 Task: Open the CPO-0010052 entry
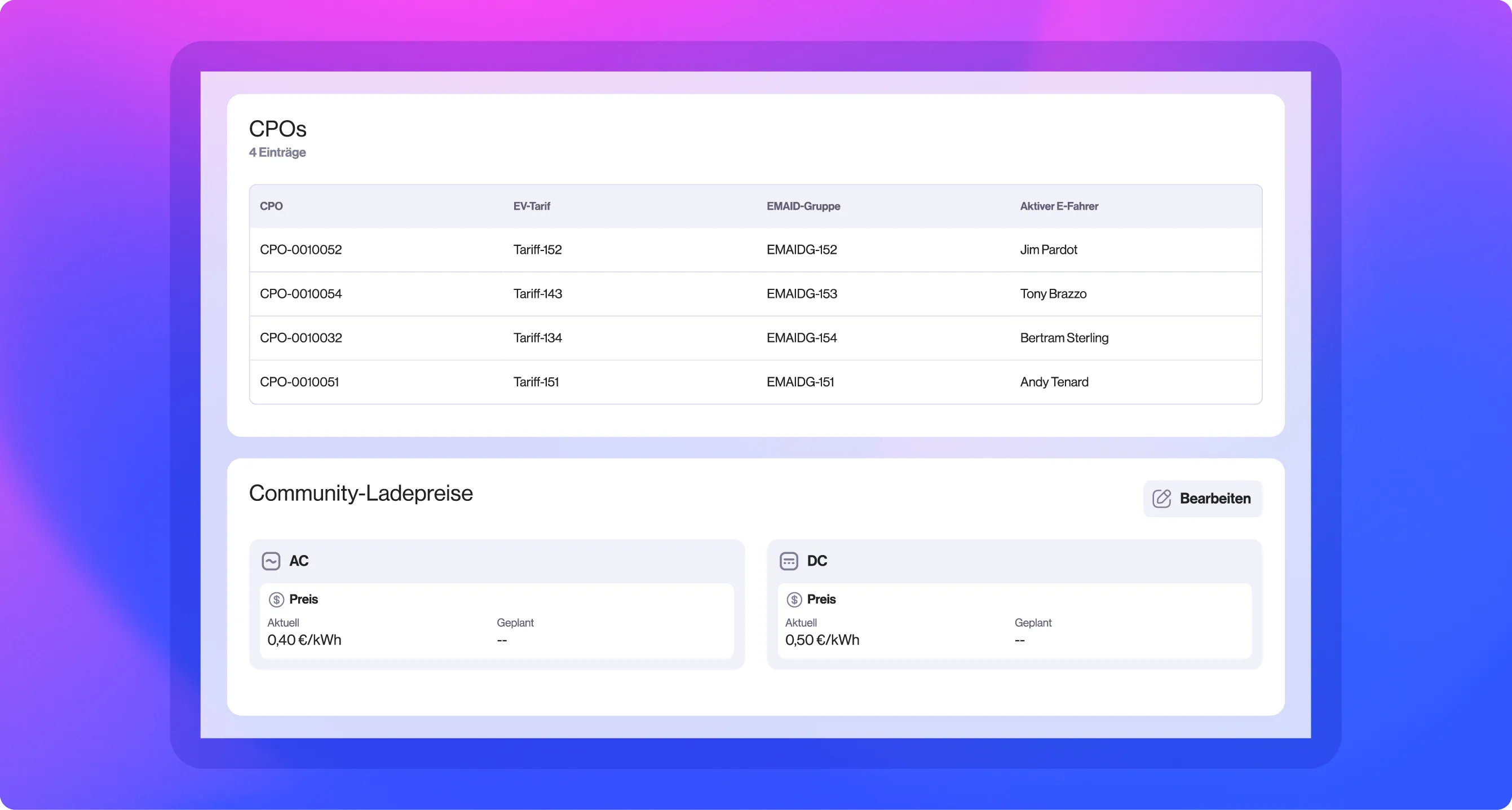(300, 250)
